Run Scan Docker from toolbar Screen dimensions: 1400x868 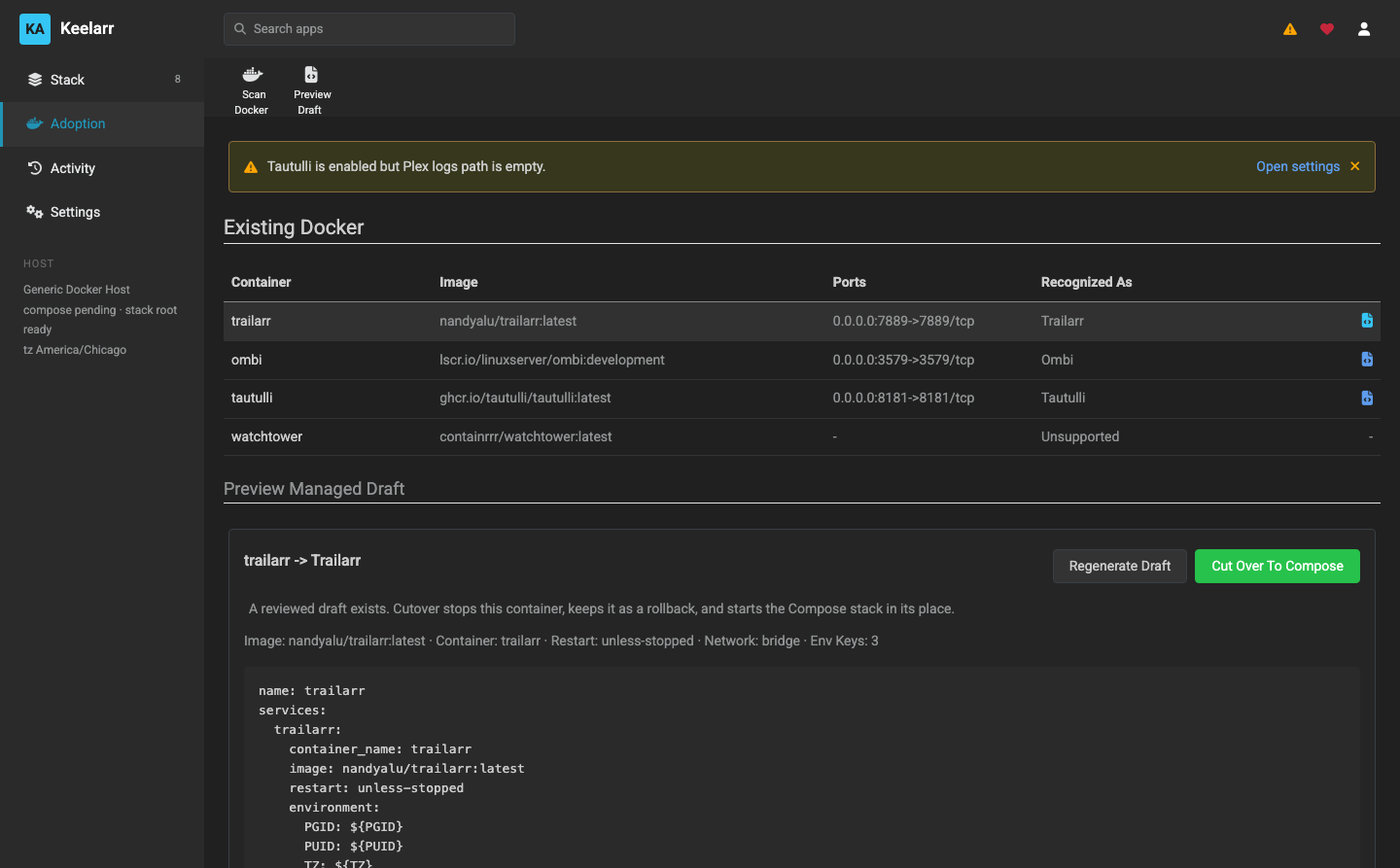(252, 90)
